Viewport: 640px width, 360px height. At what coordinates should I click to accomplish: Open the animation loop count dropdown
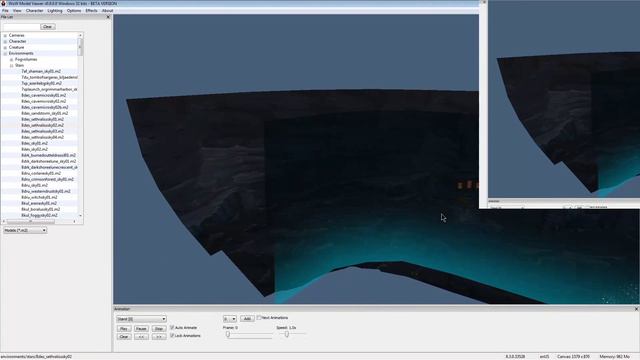click(230, 319)
